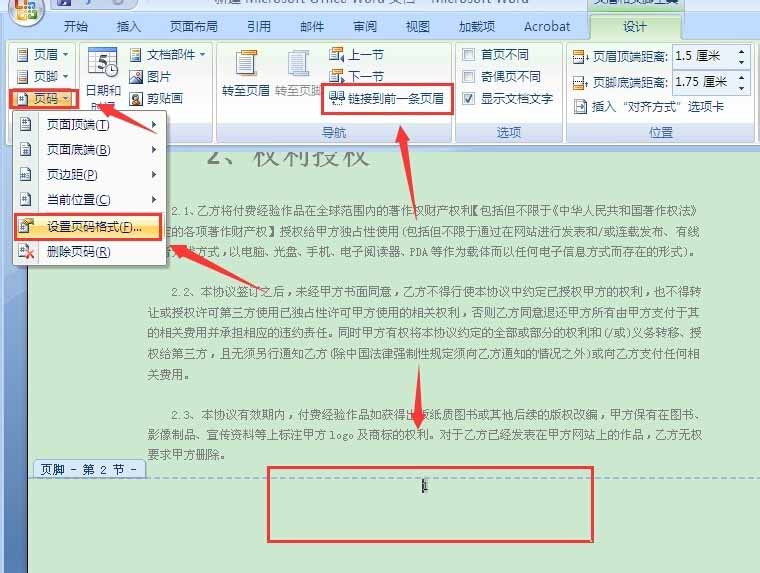The image size is (760, 573).
Task: Switch to the 插入 ribbon tab
Action: [128, 26]
